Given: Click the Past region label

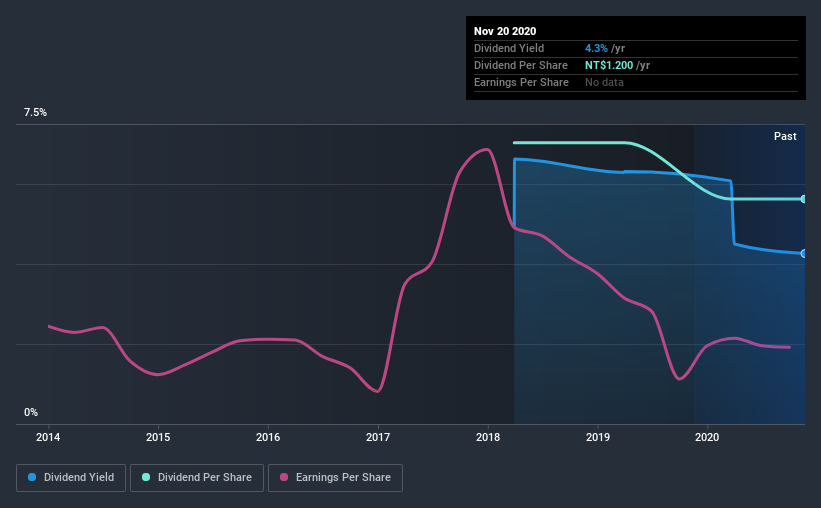Looking at the screenshot, I should (x=785, y=136).
